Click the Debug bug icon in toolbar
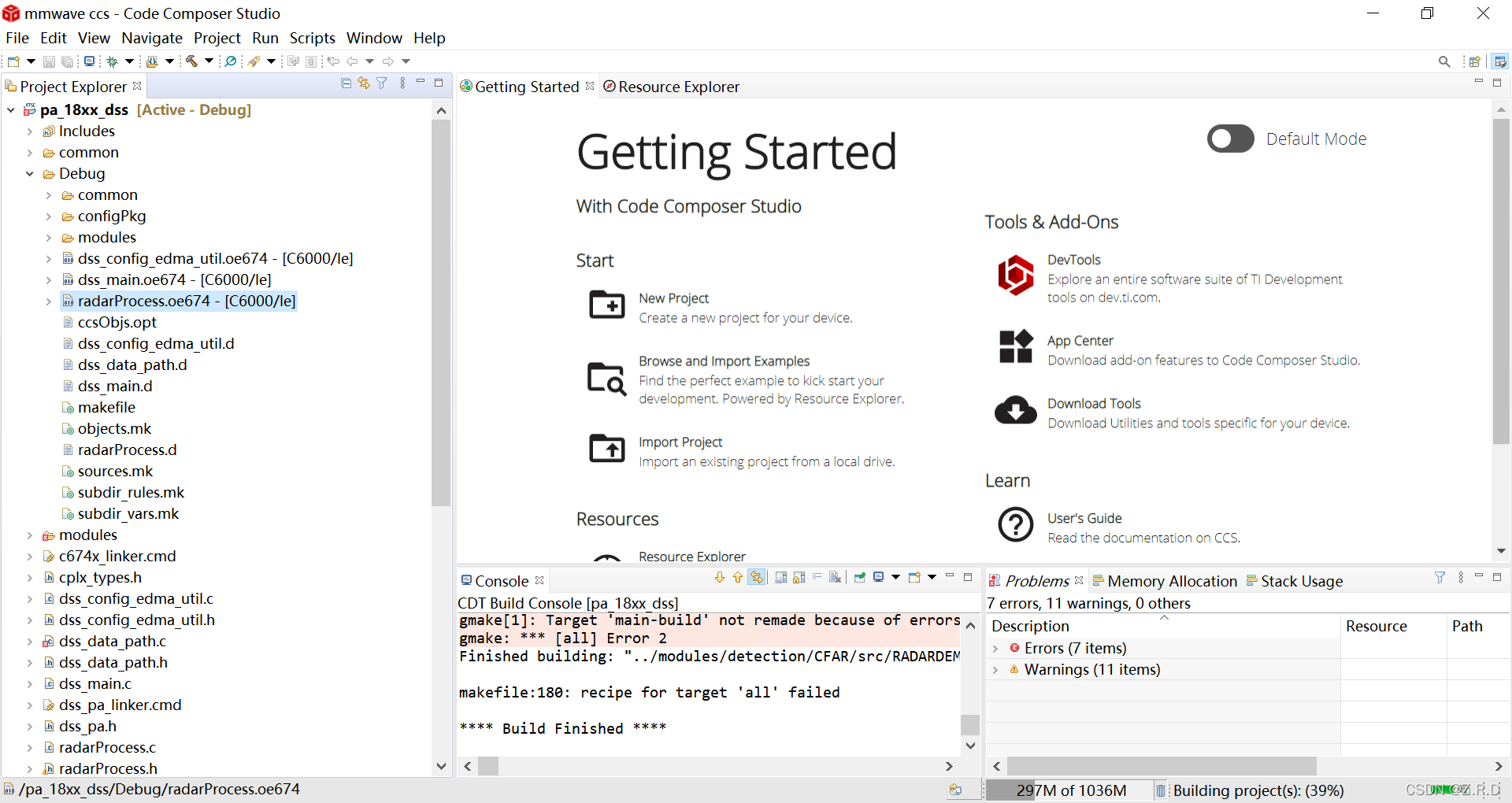1512x803 pixels. (x=113, y=61)
